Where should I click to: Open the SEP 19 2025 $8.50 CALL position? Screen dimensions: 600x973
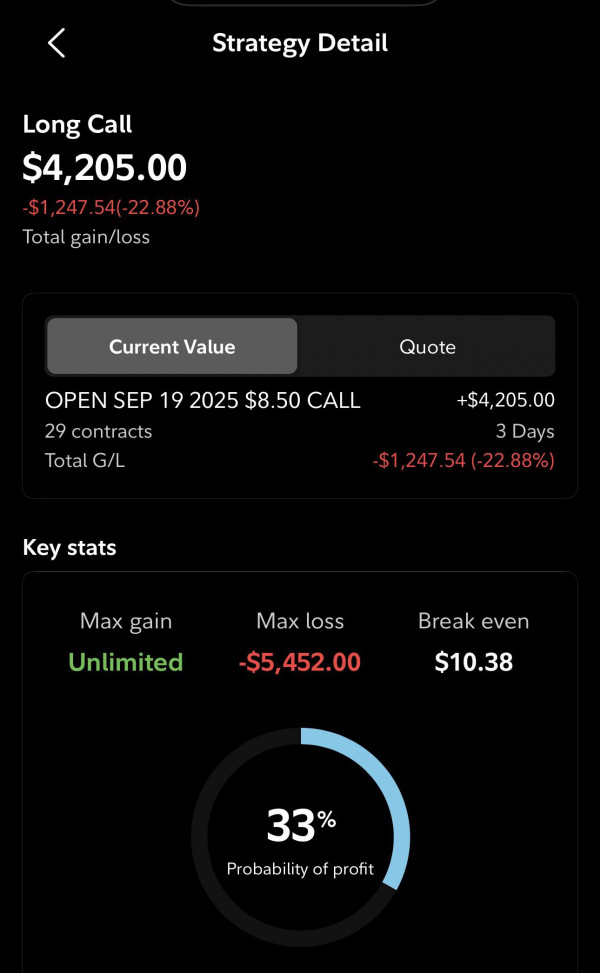(202, 401)
